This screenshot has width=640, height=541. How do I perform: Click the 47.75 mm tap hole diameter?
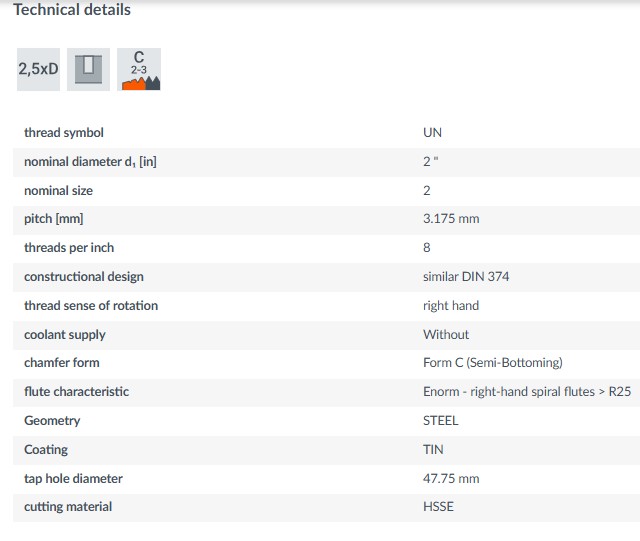[451, 479]
